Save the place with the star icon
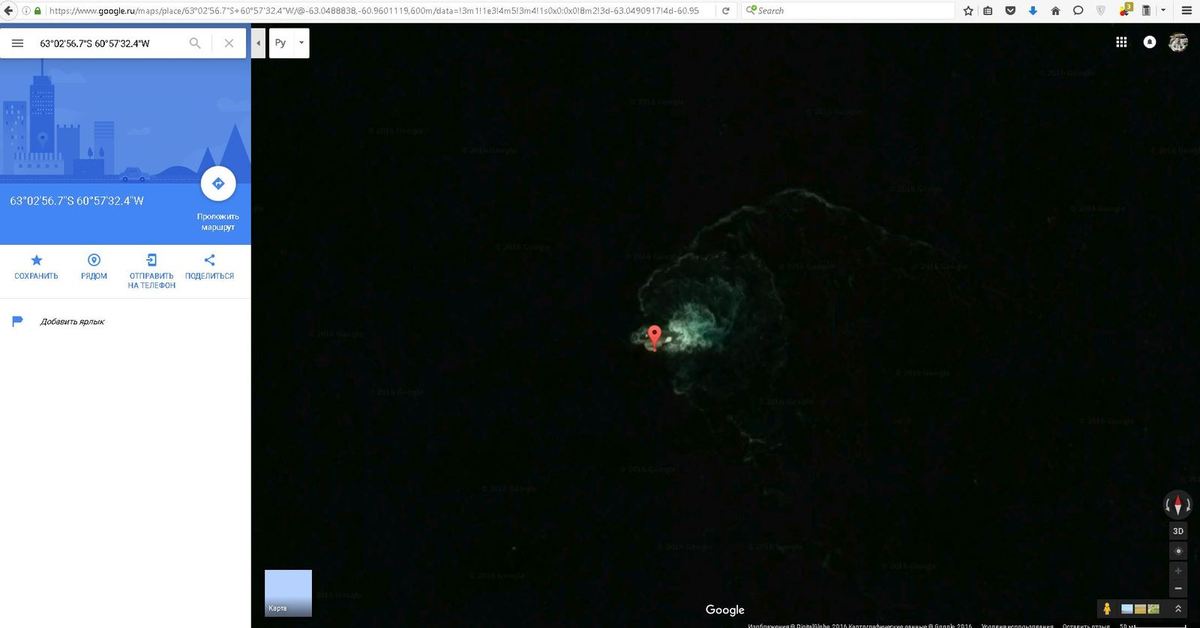 coord(36,261)
